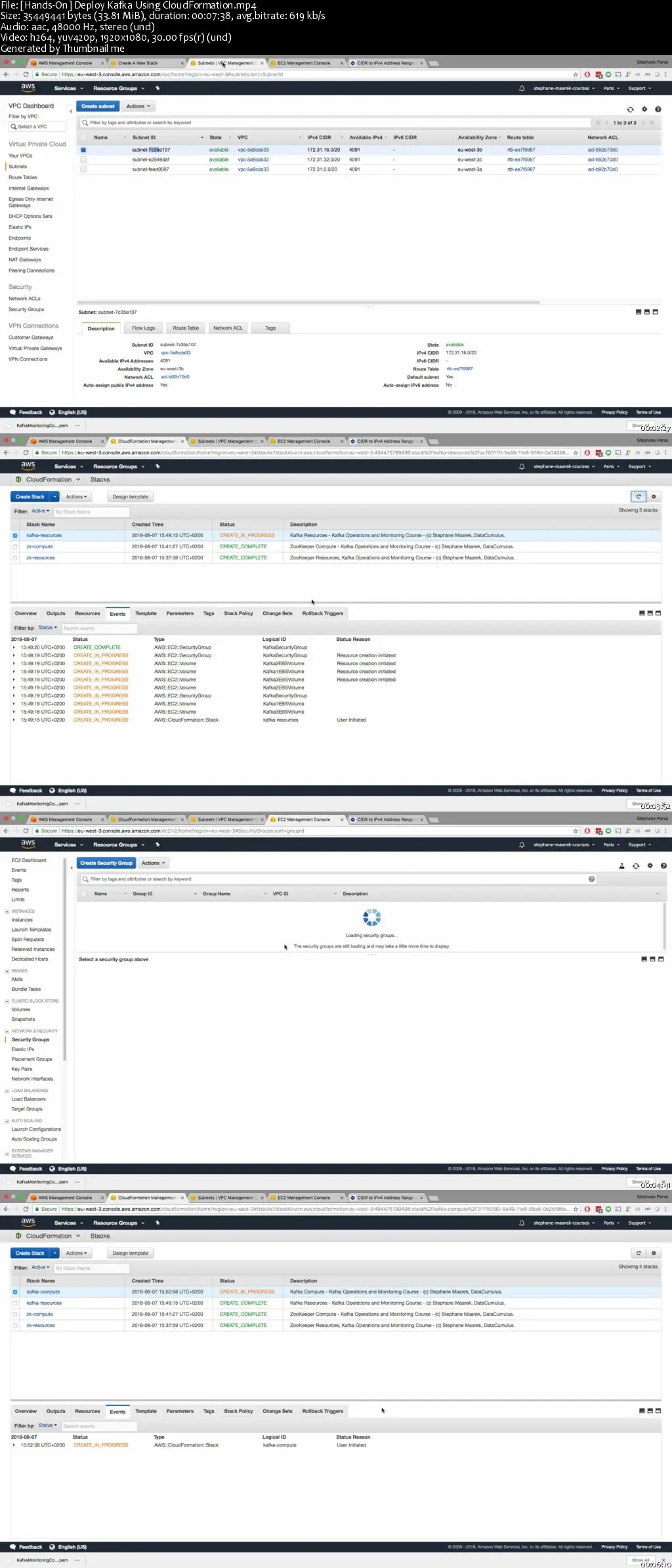Click the By Stack Name field in the 3-stack frame
Screen dimensions: 672x1568
tap(91, 512)
